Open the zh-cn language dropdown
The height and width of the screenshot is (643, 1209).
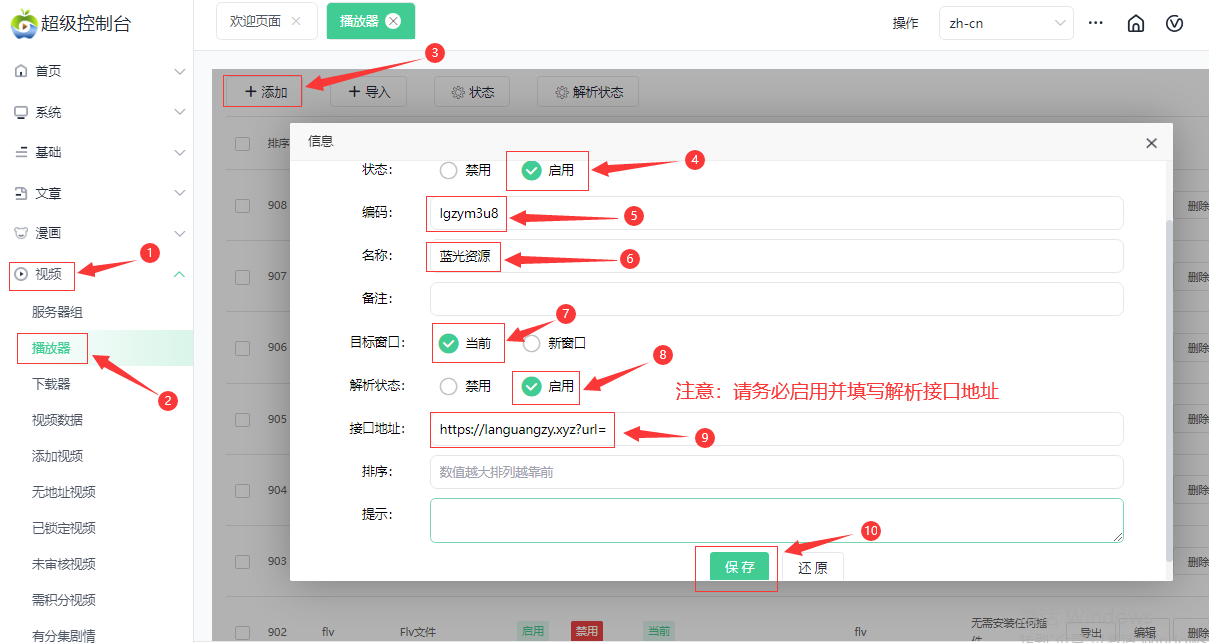click(x=1005, y=23)
